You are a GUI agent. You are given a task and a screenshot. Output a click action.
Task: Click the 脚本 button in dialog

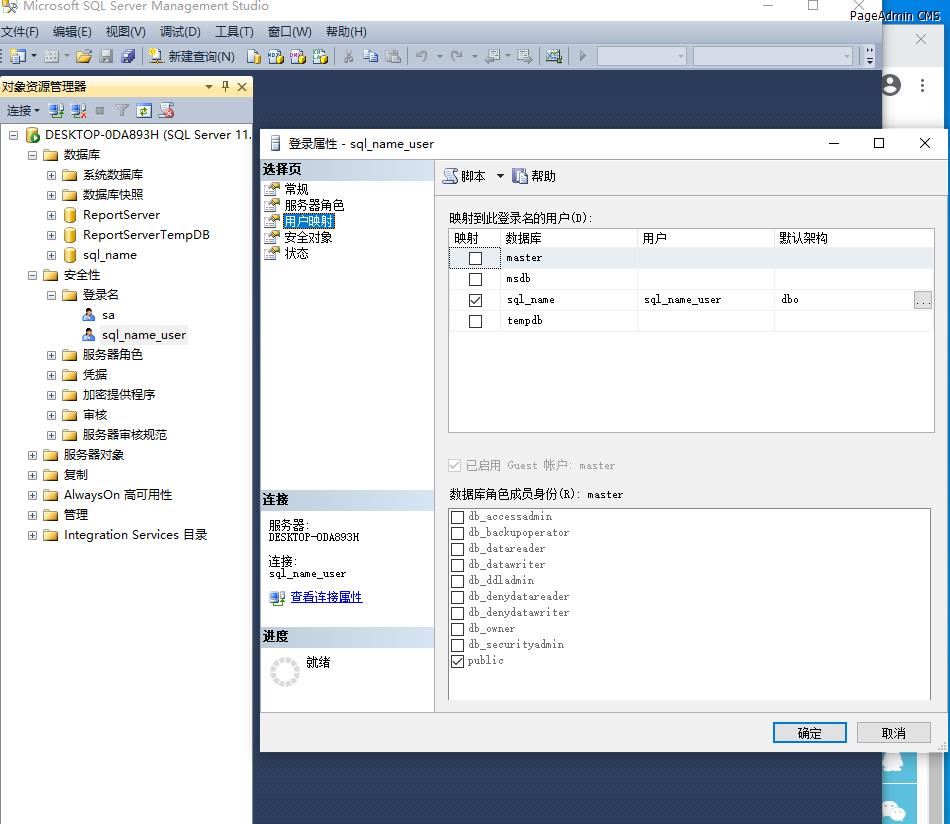tap(464, 176)
